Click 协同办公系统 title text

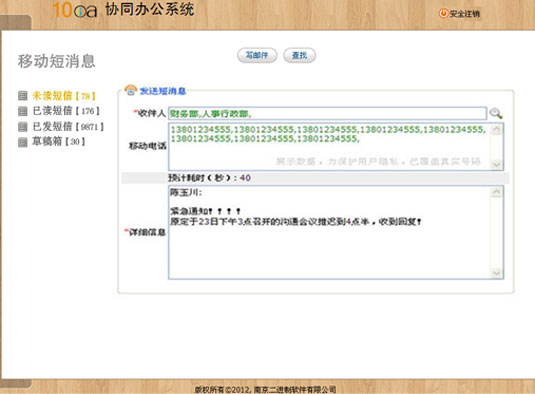pos(150,9)
